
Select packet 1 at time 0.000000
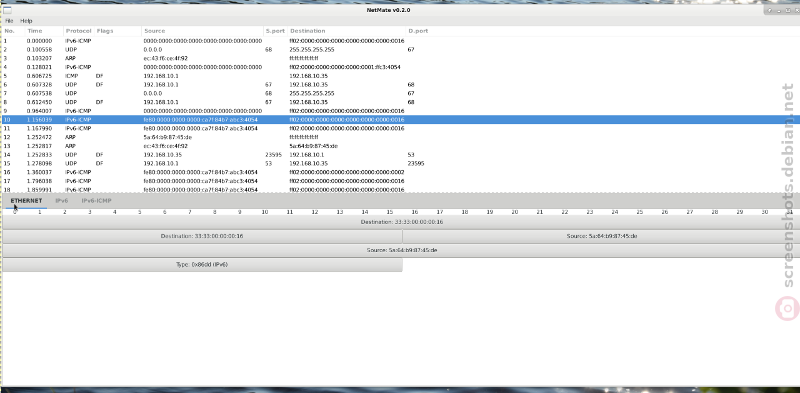pyautogui.click(x=400, y=41)
